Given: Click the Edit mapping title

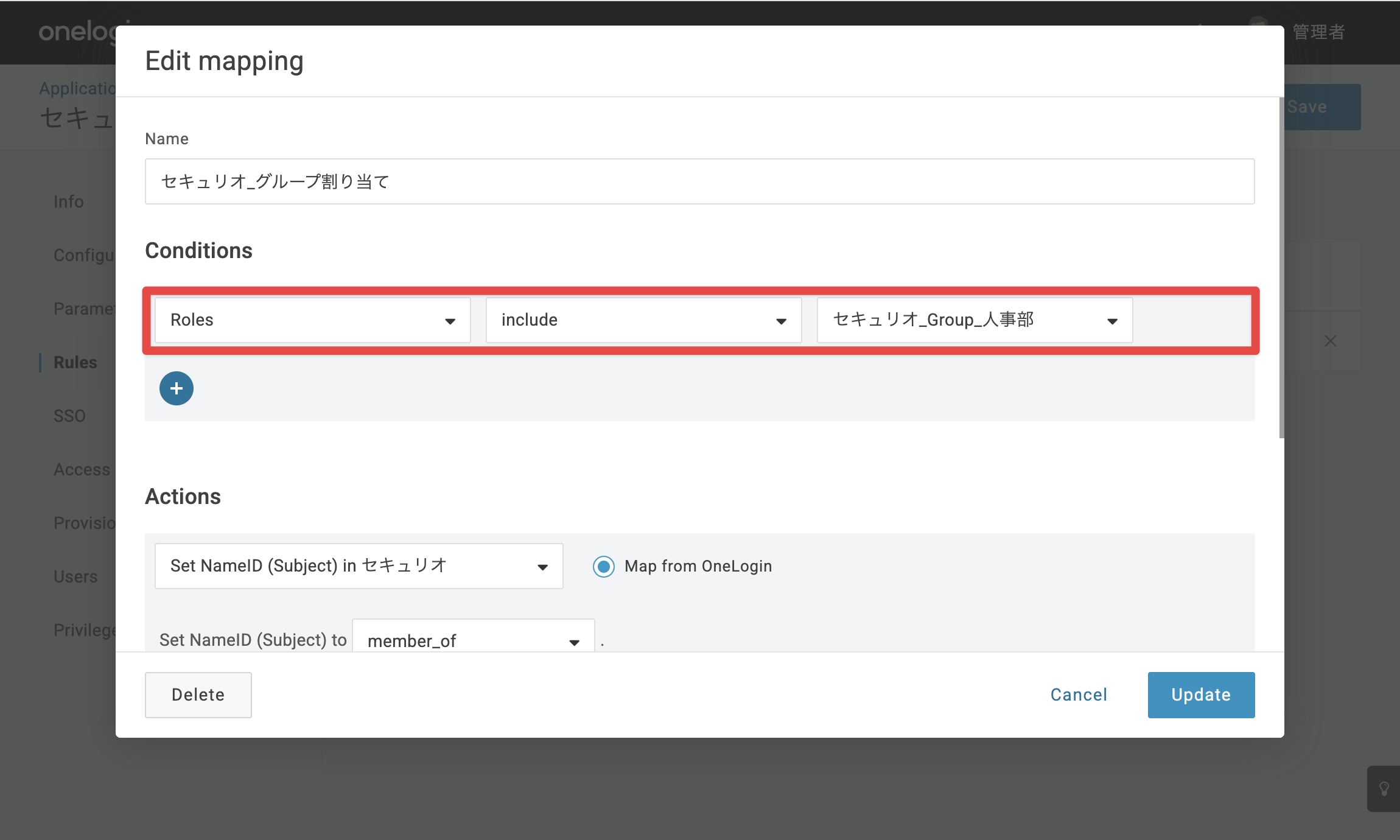Looking at the screenshot, I should point(224,61).
